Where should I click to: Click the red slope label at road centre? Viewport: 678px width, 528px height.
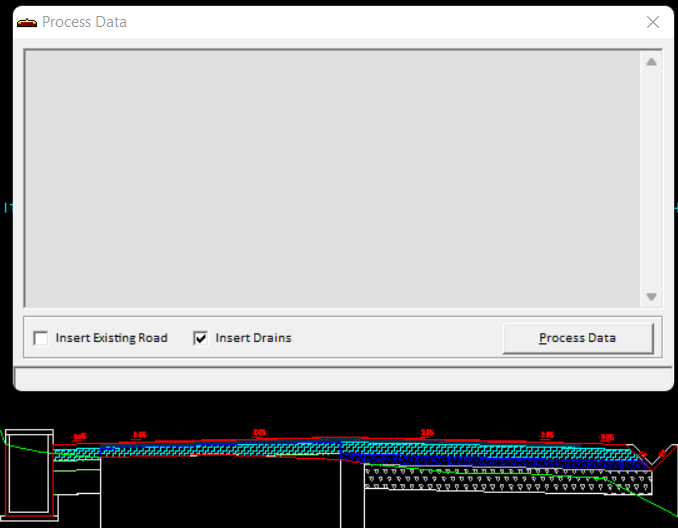click(x=259, y=433)
